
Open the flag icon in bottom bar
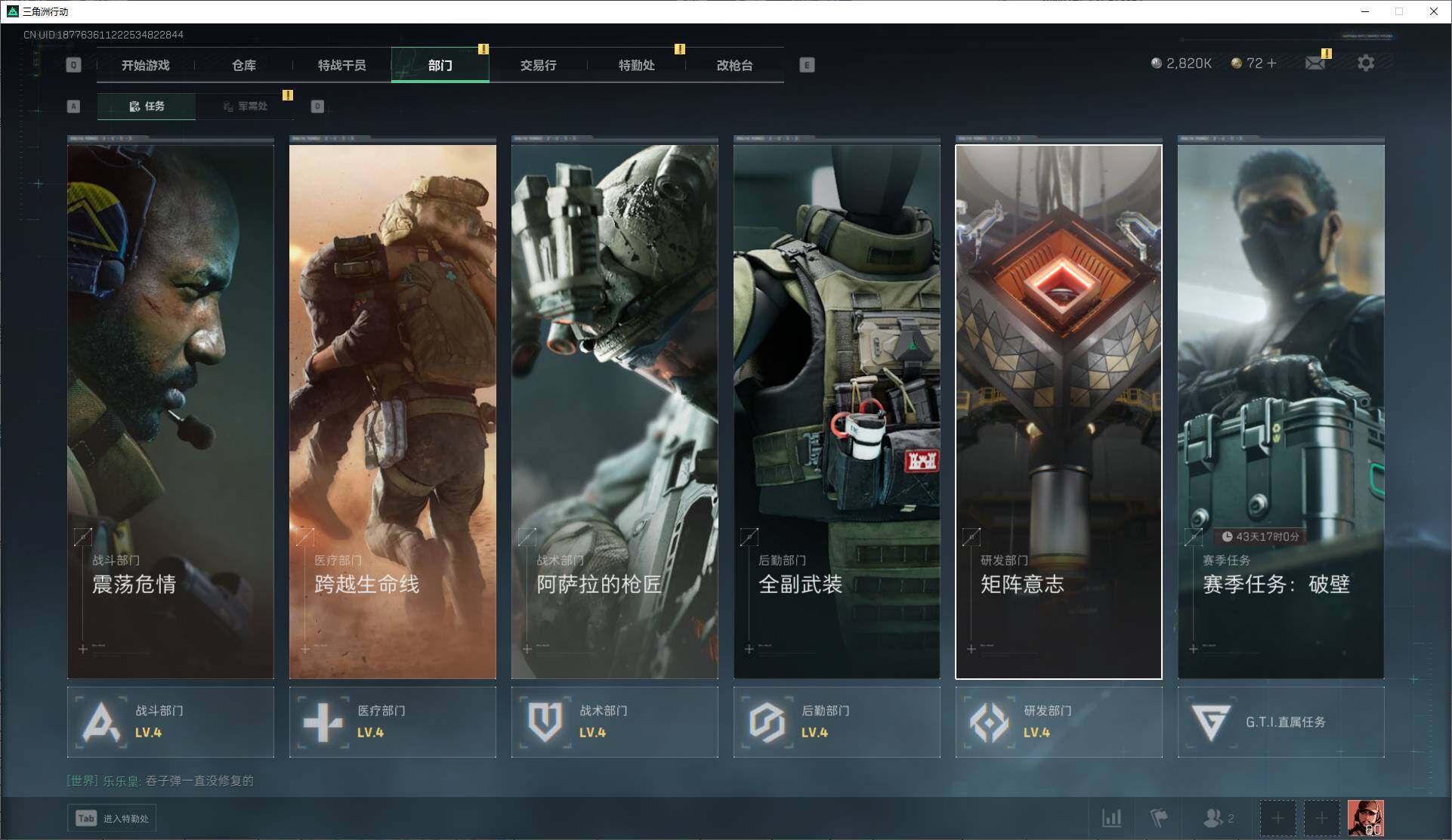tap(1159, 818)
